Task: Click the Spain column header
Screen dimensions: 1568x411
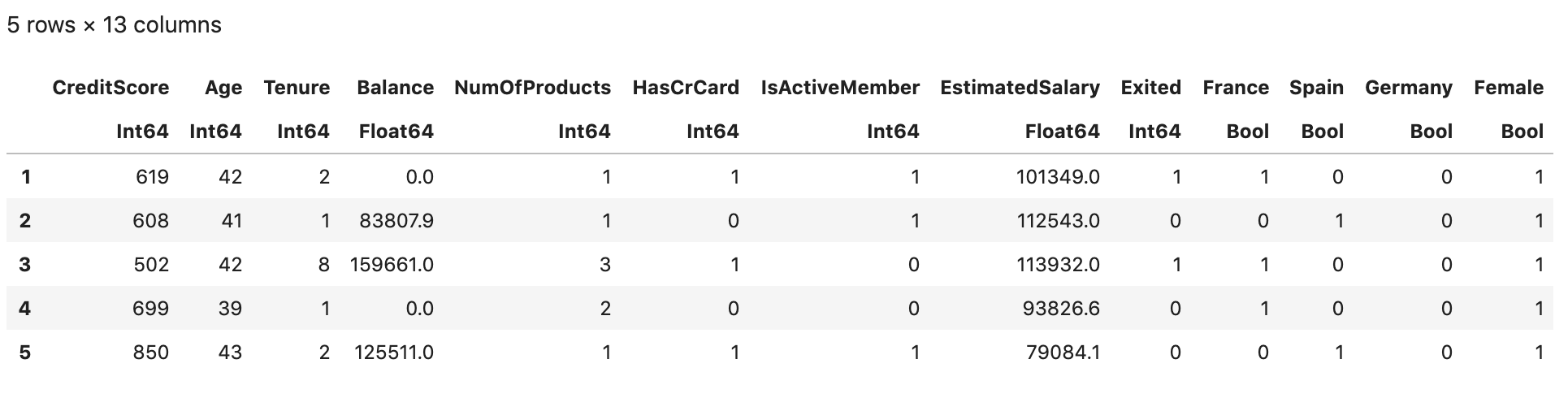Action: point(1316,88)
